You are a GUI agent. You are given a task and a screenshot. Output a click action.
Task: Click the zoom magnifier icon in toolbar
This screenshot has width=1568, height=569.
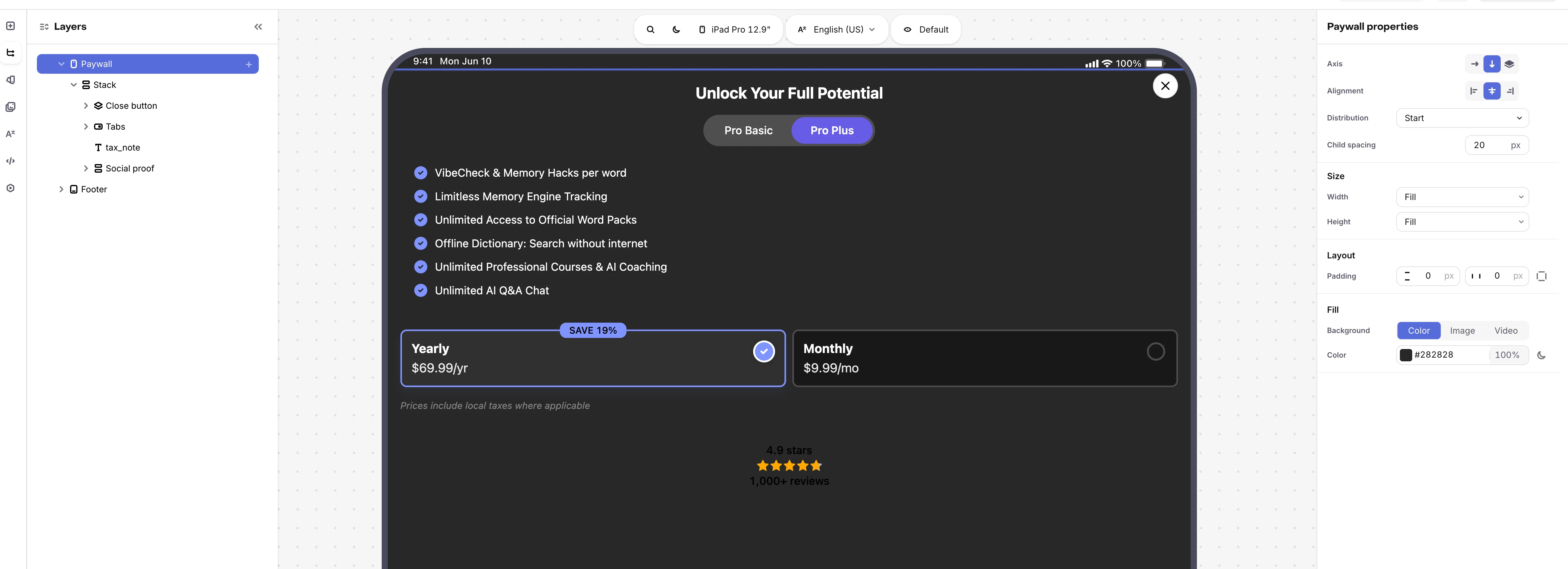point(650,30)
